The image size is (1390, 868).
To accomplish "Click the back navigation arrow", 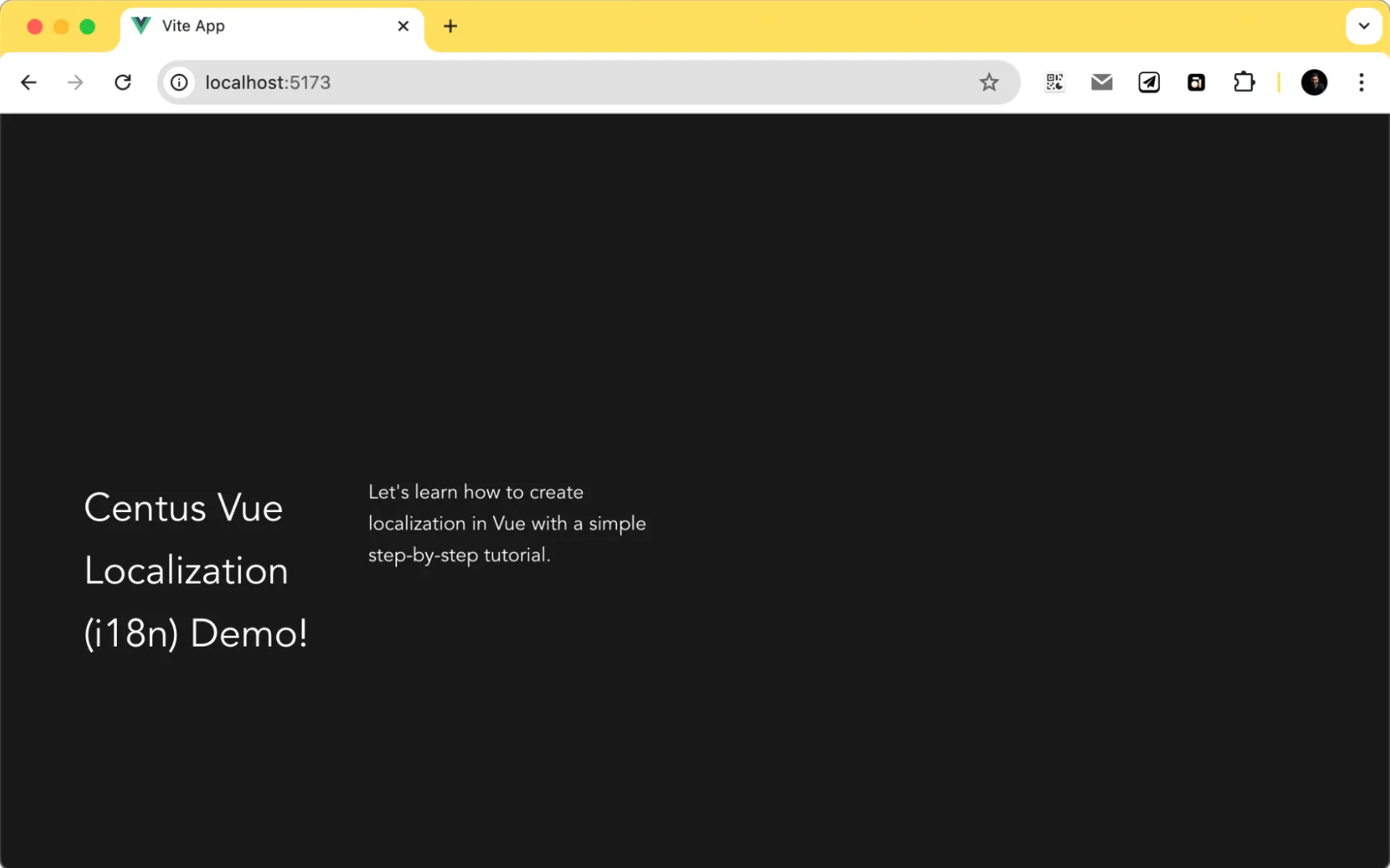I will click(28, 82).
